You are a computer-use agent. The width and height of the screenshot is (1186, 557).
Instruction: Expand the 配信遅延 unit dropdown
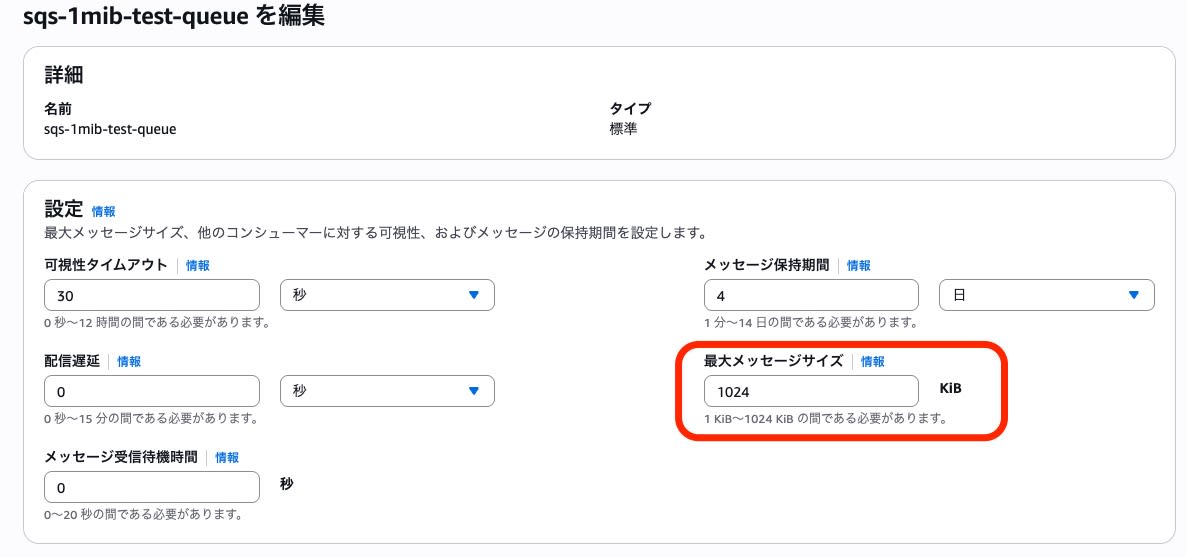(x=387, y=391)
